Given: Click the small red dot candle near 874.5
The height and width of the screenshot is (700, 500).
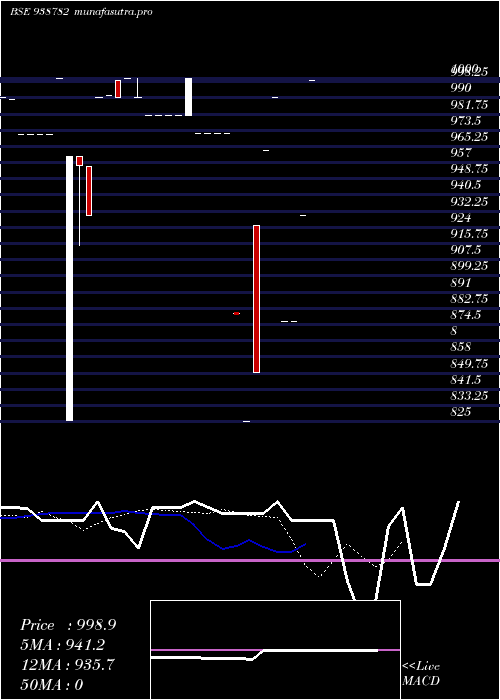Looking at the screenshot, I should pos(236,313).
